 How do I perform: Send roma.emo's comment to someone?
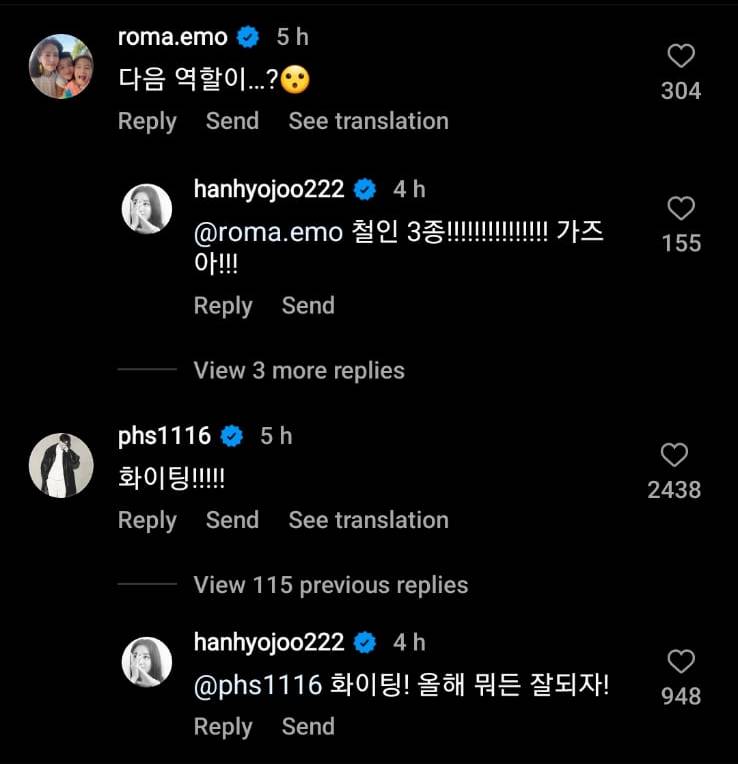pos(232,121)
